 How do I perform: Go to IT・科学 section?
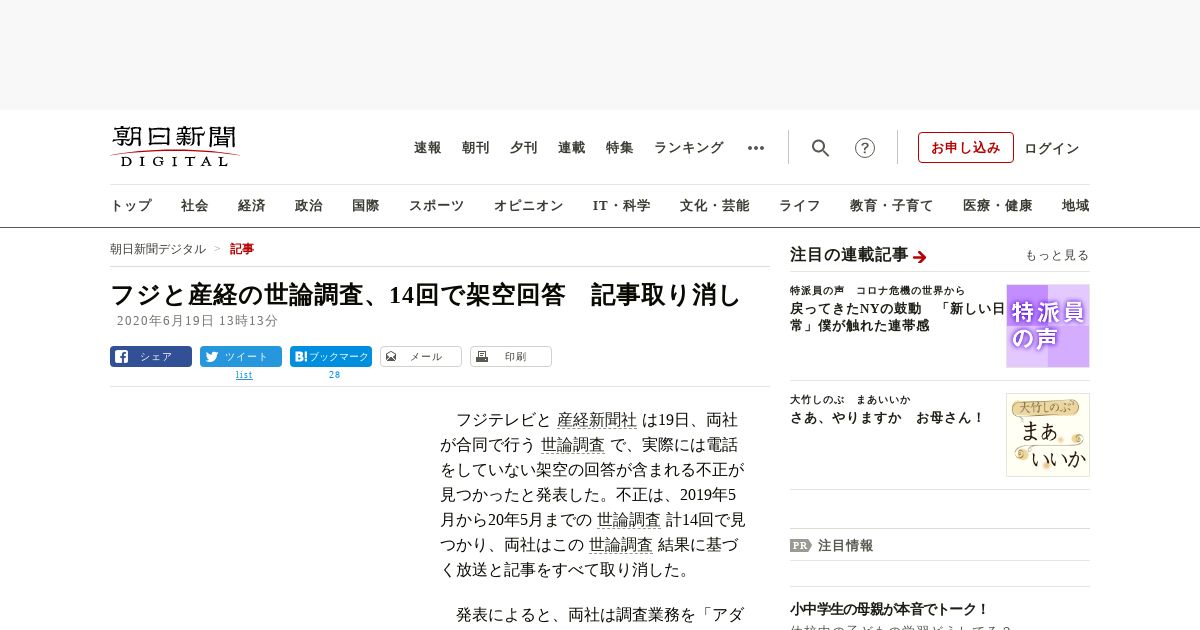622,206
